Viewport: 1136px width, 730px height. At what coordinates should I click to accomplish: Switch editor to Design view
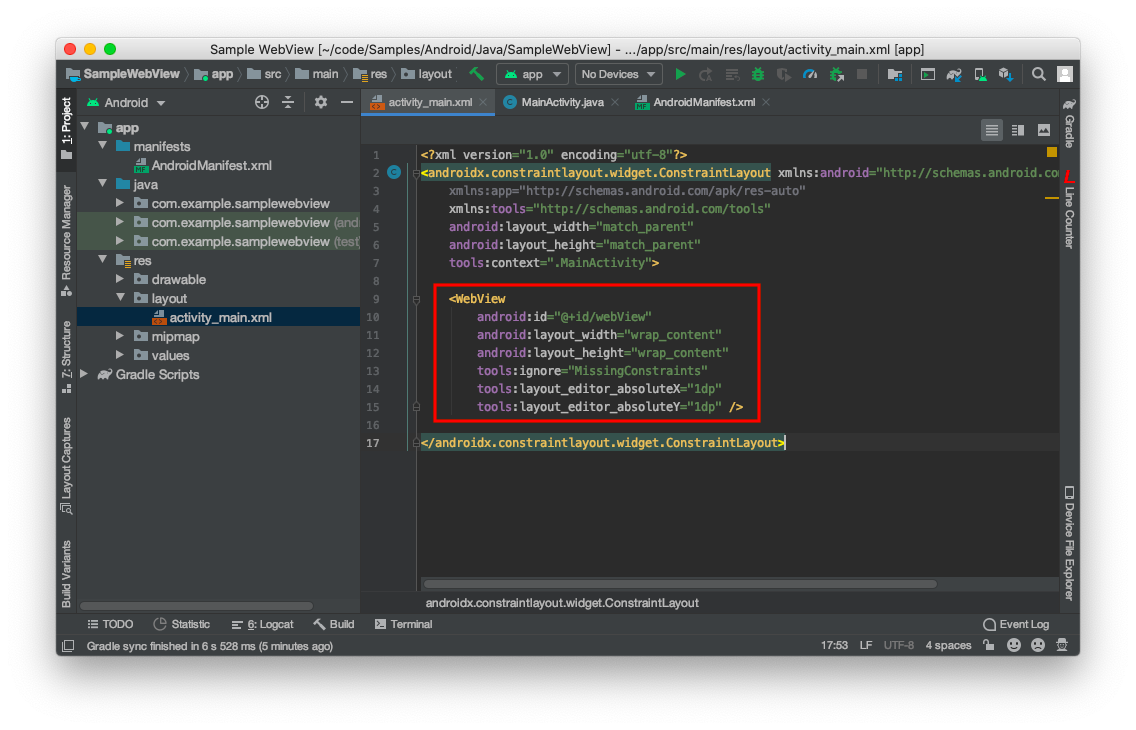(1044, 130)
